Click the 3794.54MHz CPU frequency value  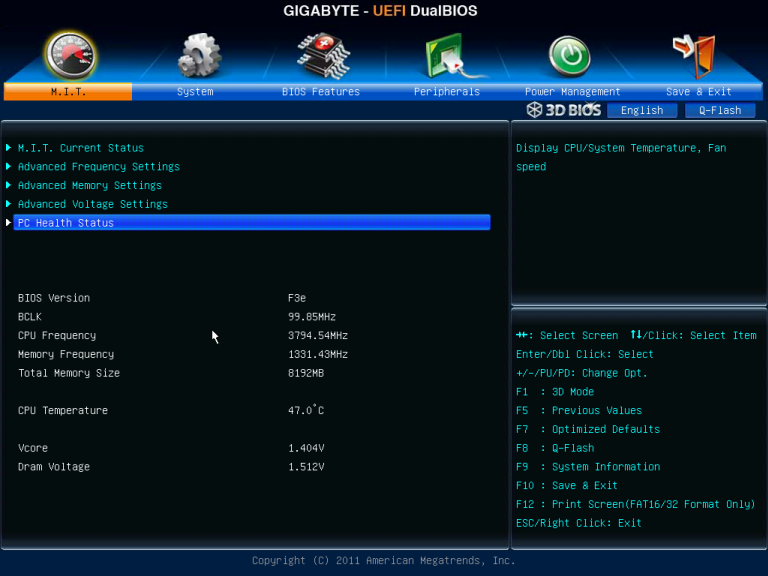coord(318,336)
